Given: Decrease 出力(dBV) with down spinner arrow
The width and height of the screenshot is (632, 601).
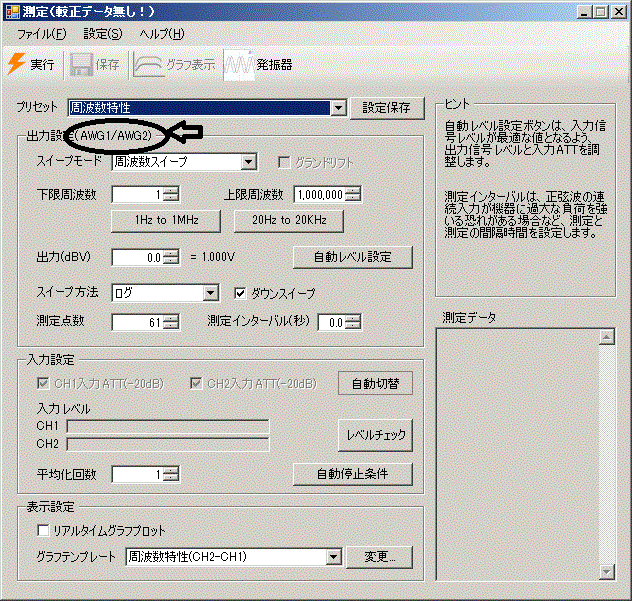Looking at the screenshot, I should [x=171, y=261].
